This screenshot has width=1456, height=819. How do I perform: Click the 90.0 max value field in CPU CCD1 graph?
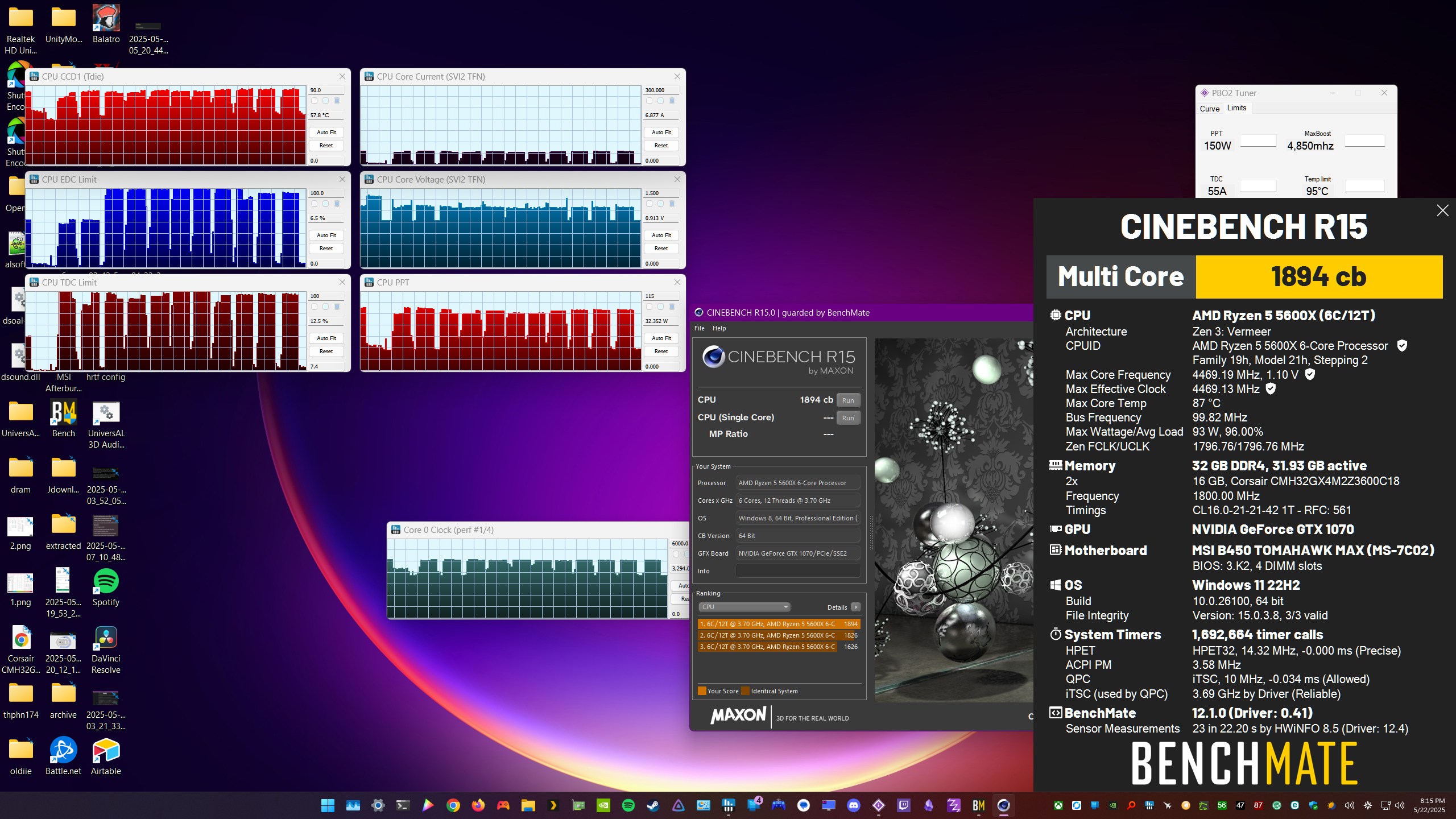326,90
